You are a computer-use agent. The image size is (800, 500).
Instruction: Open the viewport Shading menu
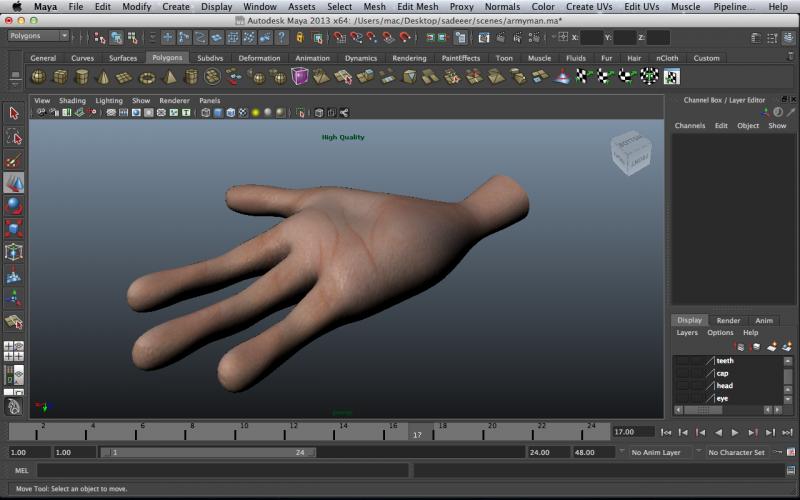coord(72,101)
